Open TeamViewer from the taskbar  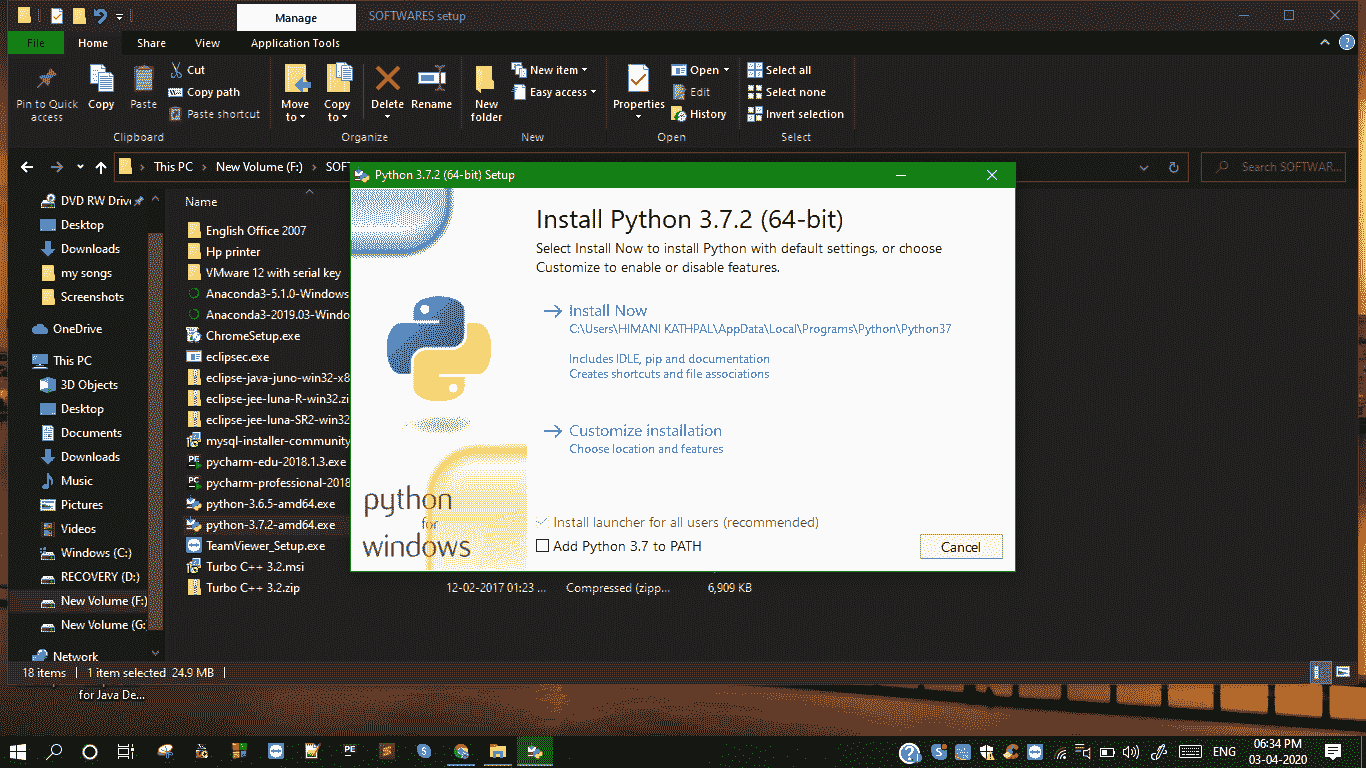pos(276,751)
